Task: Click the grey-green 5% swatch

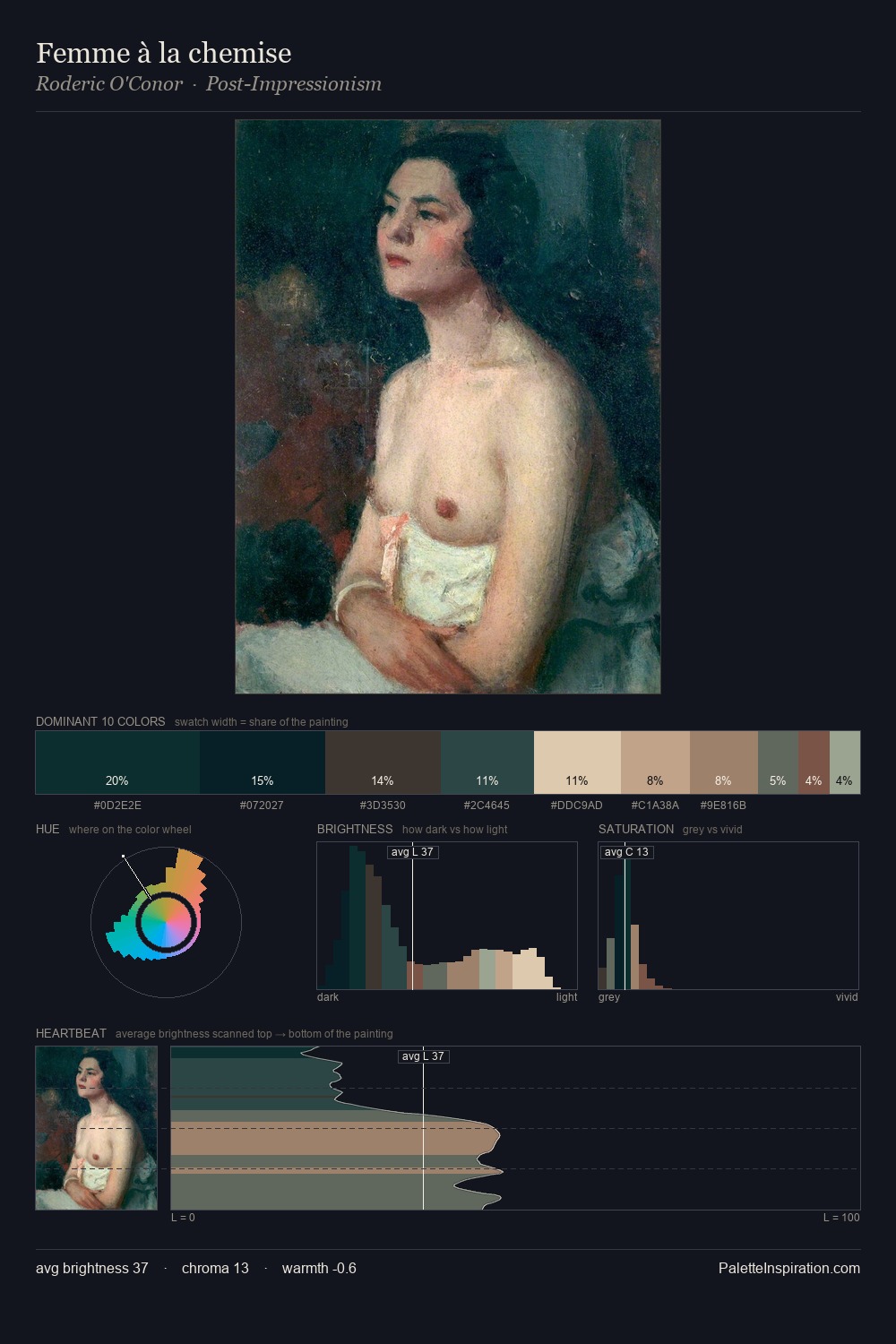Action: tap(778, 762)
